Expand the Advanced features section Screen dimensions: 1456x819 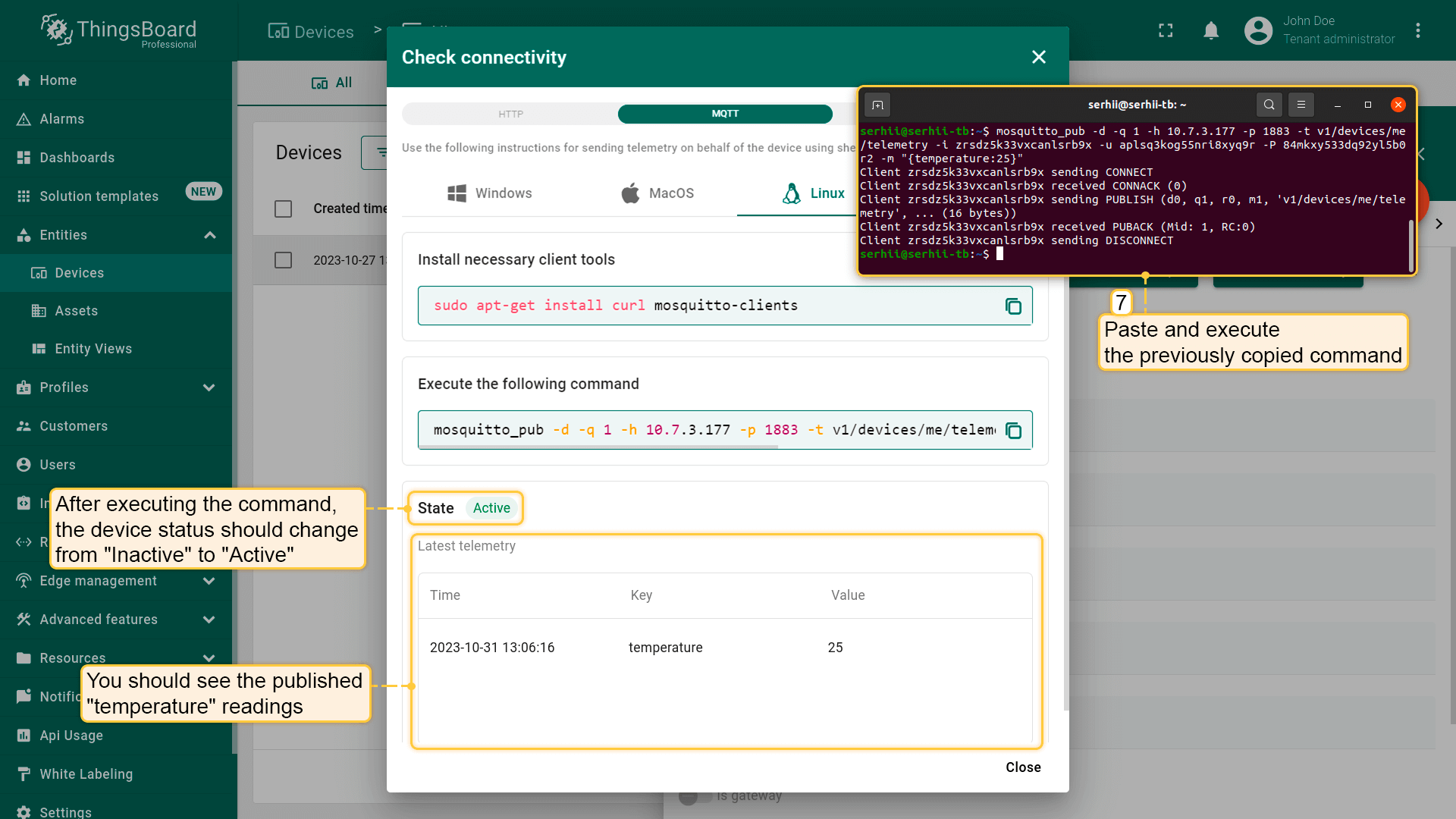pyautogui.click(x=209, y=620)
